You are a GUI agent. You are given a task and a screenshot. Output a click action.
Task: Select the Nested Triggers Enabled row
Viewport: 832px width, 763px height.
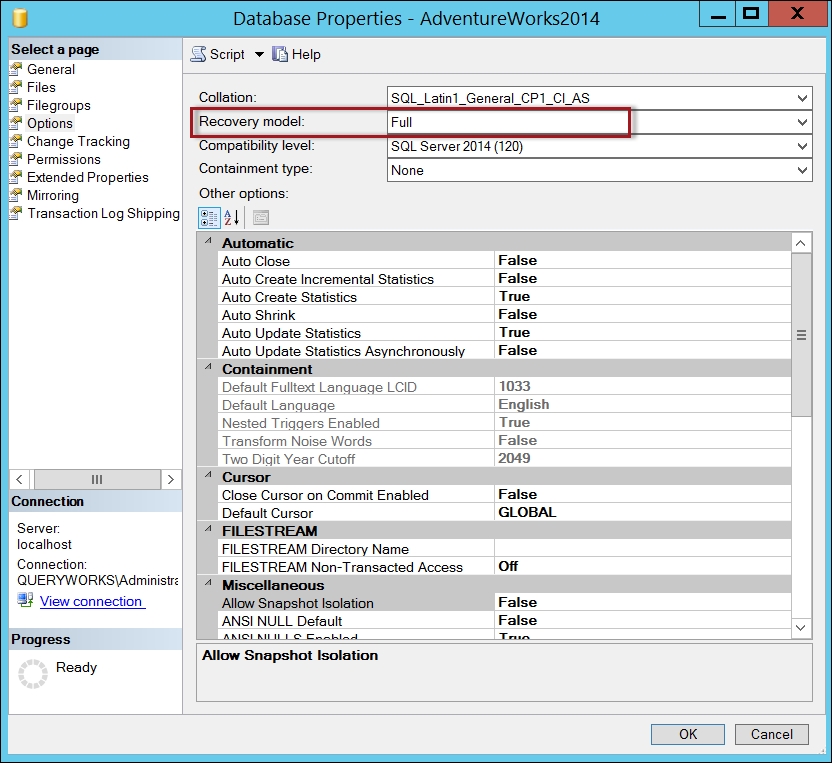pyautogui.click(x=504, y=423)
